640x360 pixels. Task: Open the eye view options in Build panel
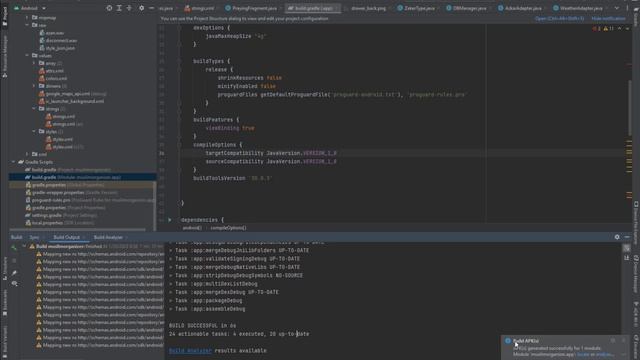coord(14,283)
